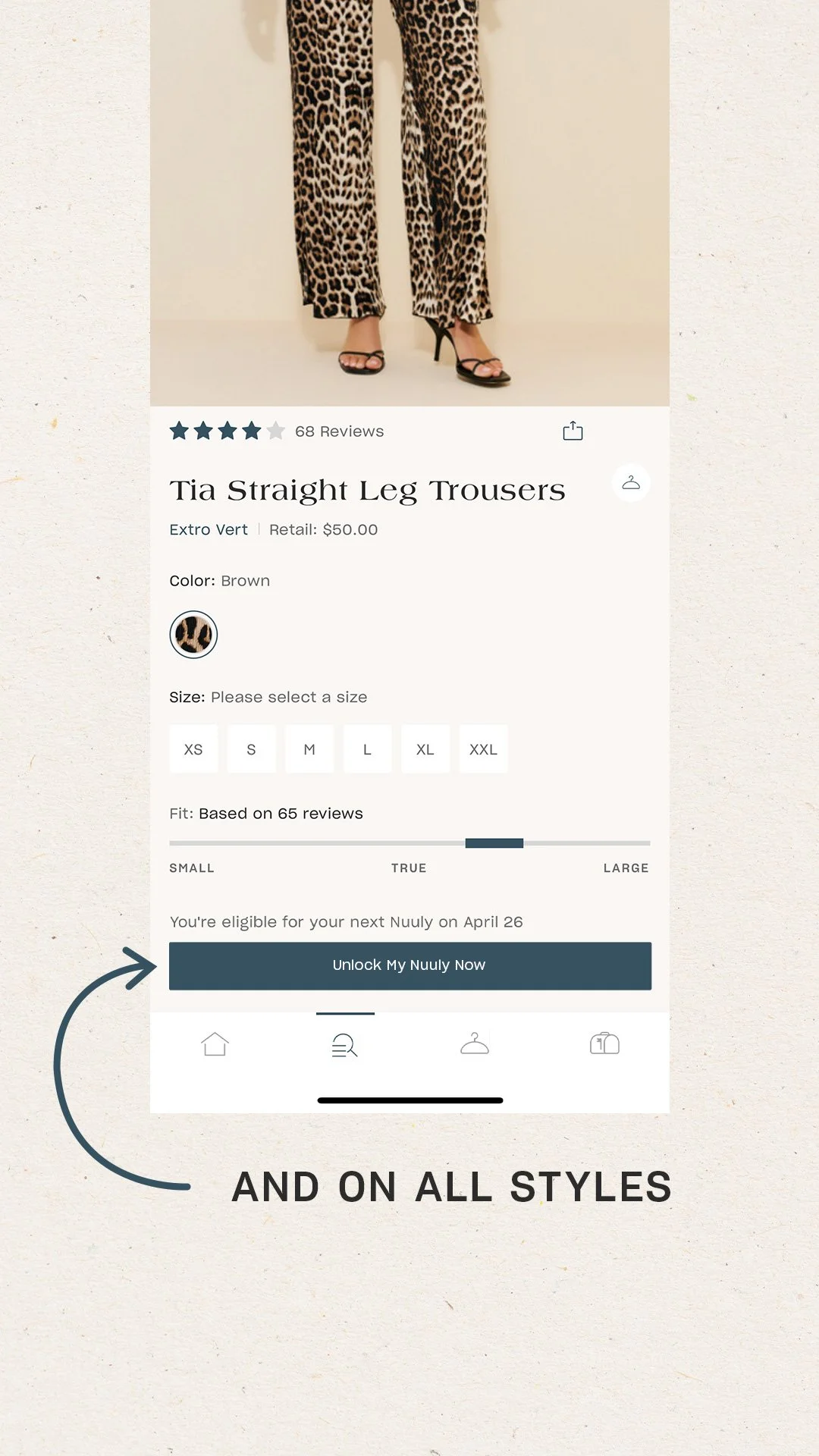Tap the star rating row
The height and width of the screenshot is (1456, 819).
[227, 431]
